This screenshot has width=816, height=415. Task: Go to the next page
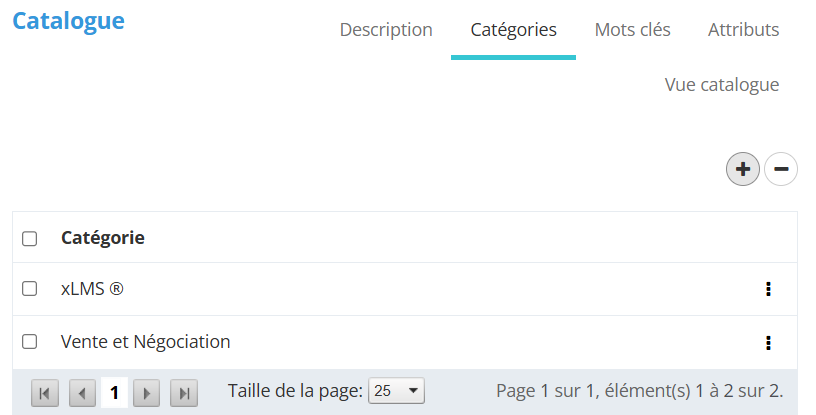point(146,393)
